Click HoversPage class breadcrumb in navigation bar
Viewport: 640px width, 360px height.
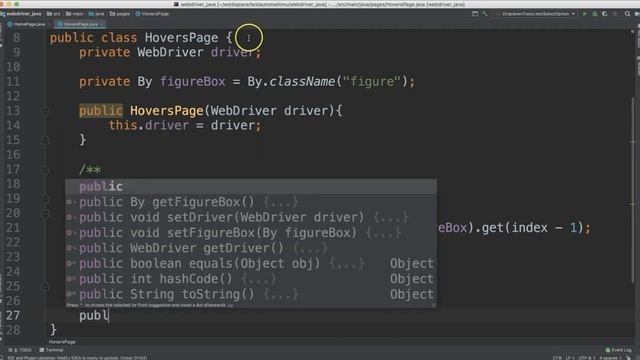152,14
